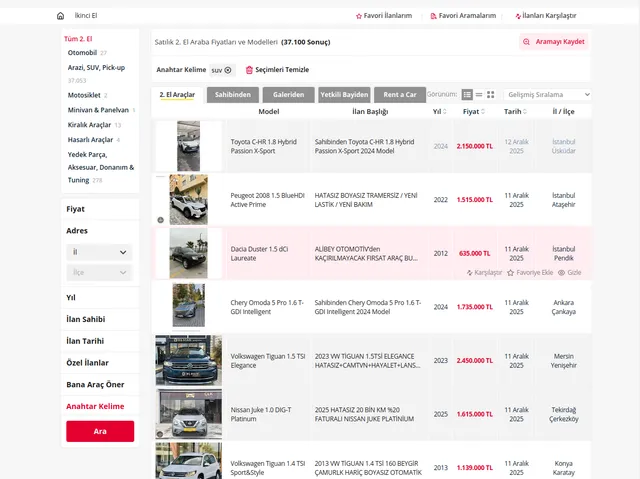Switch to detailed list view icon

[x=467, y=94]
